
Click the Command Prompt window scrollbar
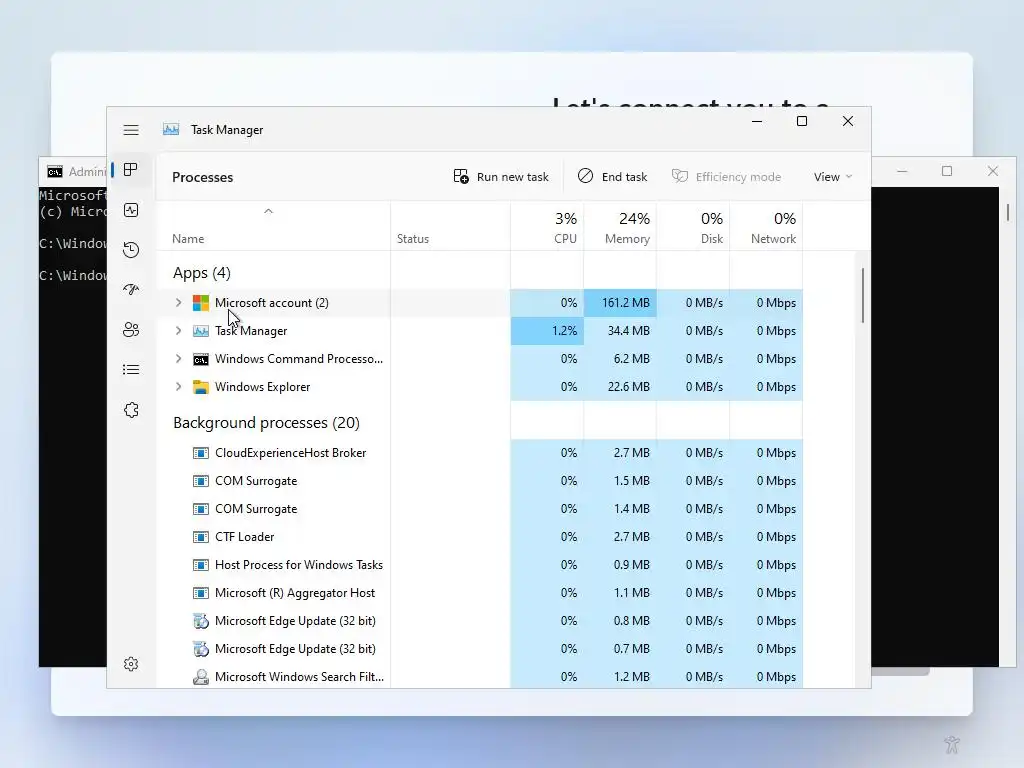tap(1008, 212)
